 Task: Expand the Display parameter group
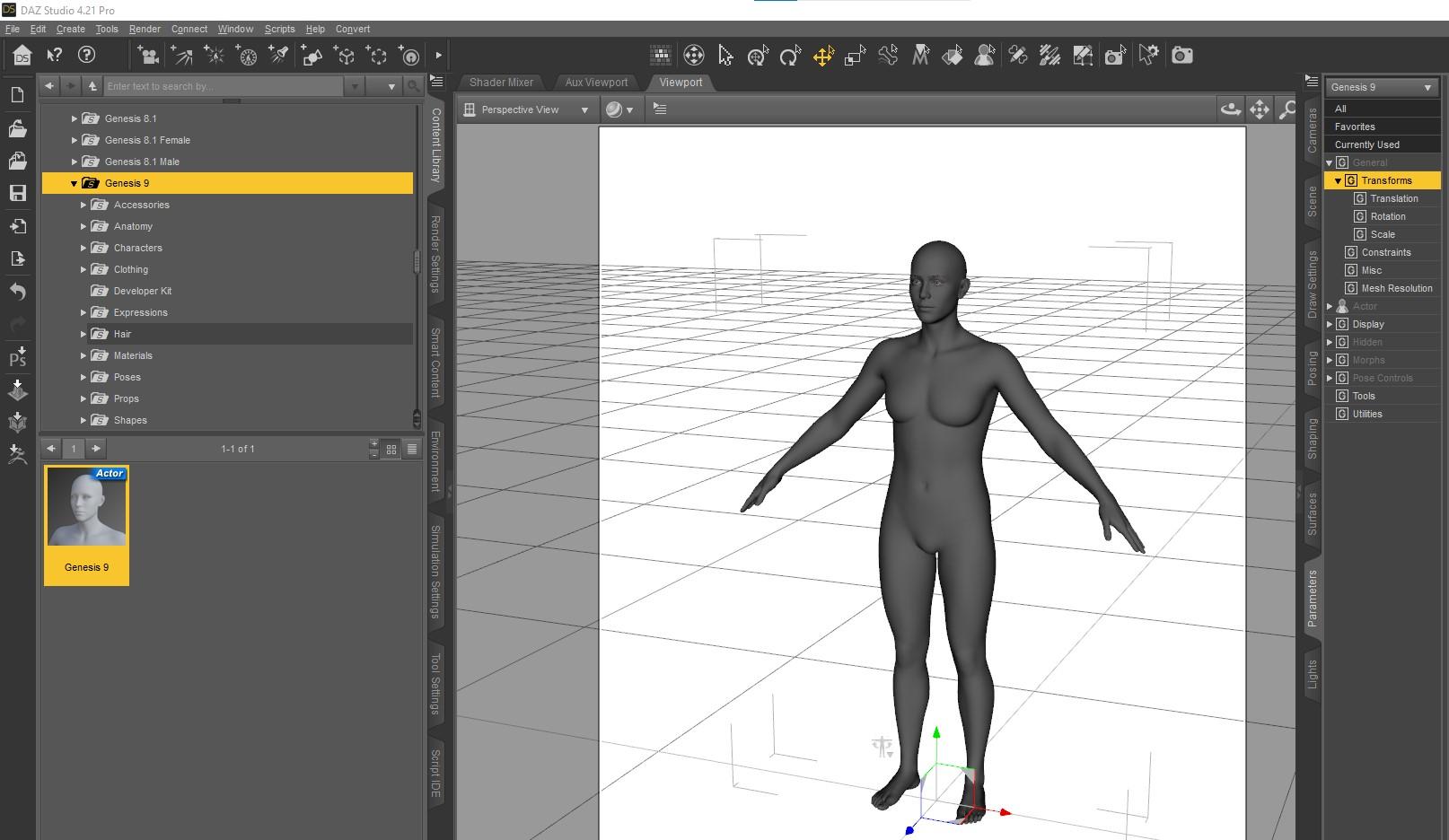pos(1330,324)
